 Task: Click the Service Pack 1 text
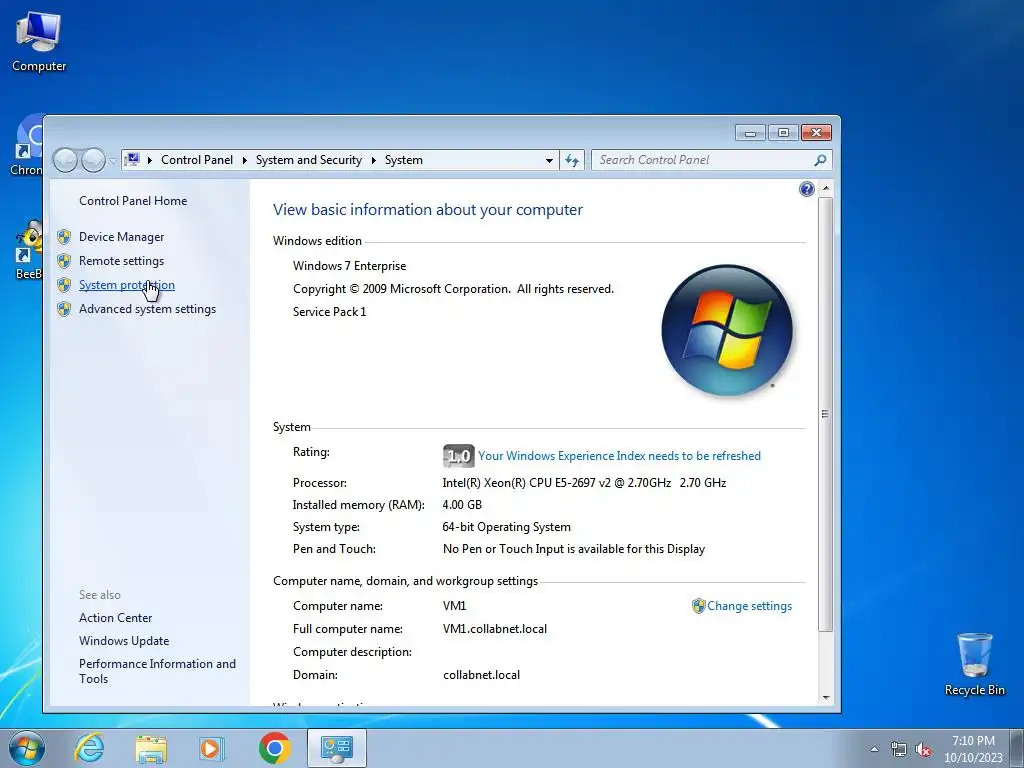[330, 312]
